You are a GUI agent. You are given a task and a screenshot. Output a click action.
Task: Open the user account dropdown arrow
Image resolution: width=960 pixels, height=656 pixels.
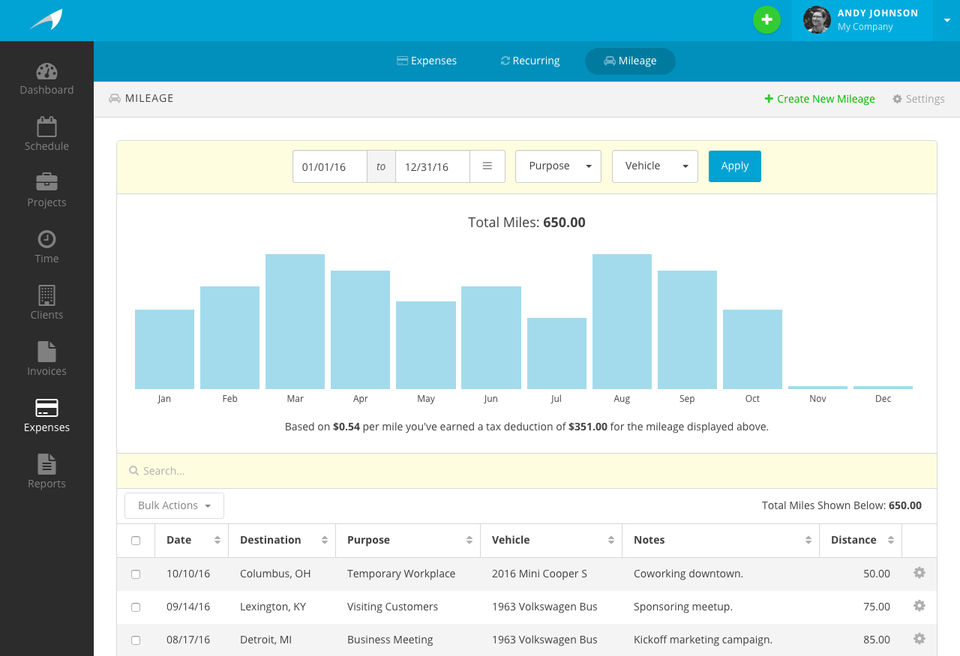(x=947, y=20)
